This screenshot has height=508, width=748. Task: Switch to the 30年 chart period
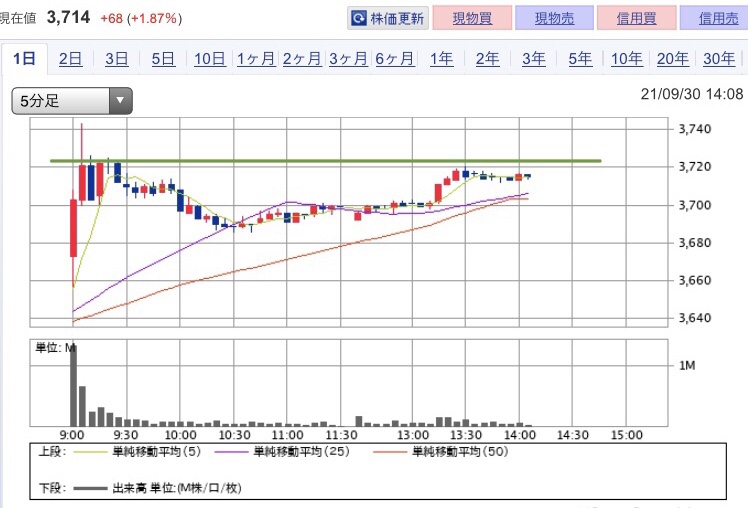[x=719, y=59]
